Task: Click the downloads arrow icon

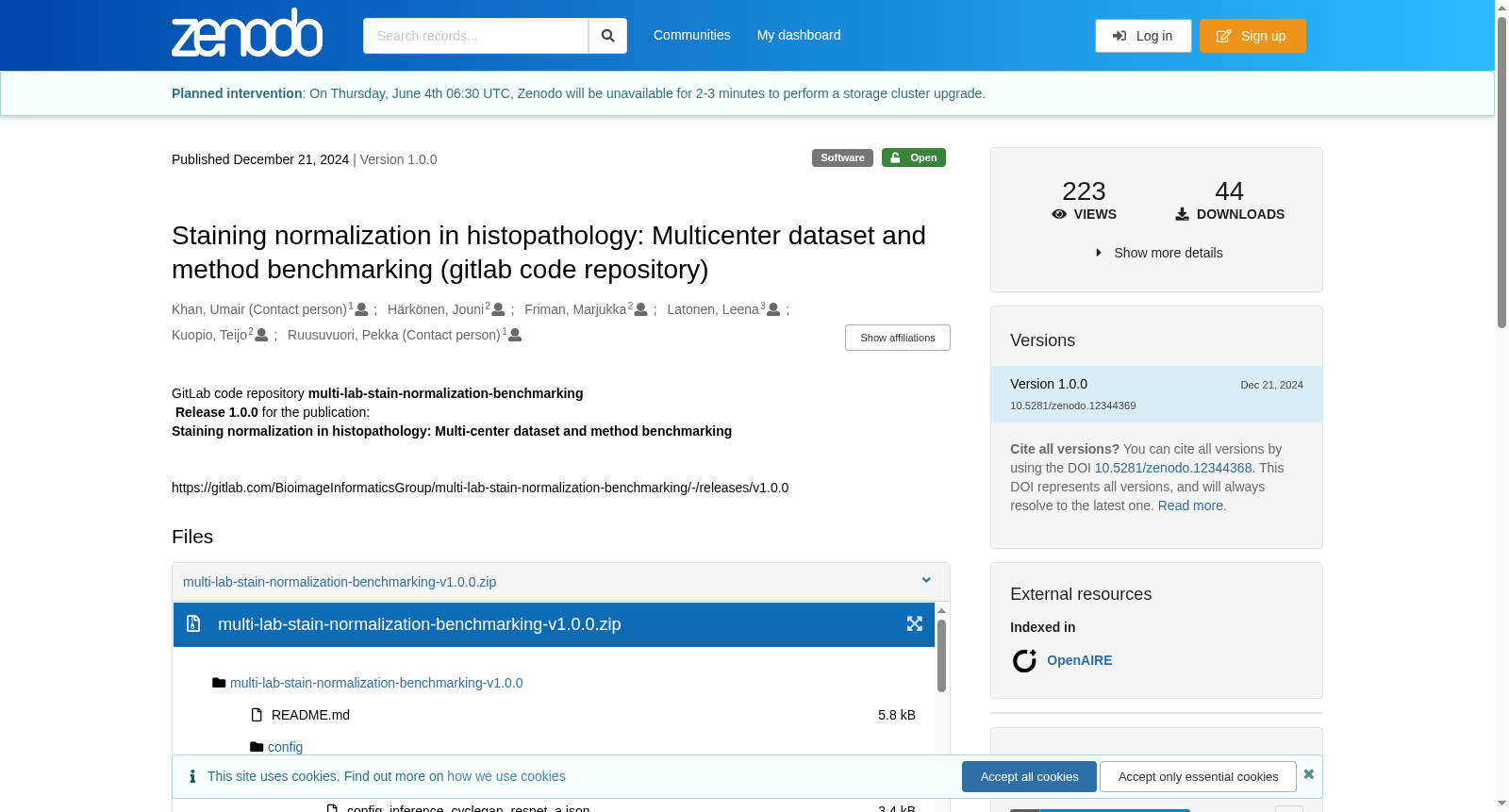Action: pos(1182,214)
